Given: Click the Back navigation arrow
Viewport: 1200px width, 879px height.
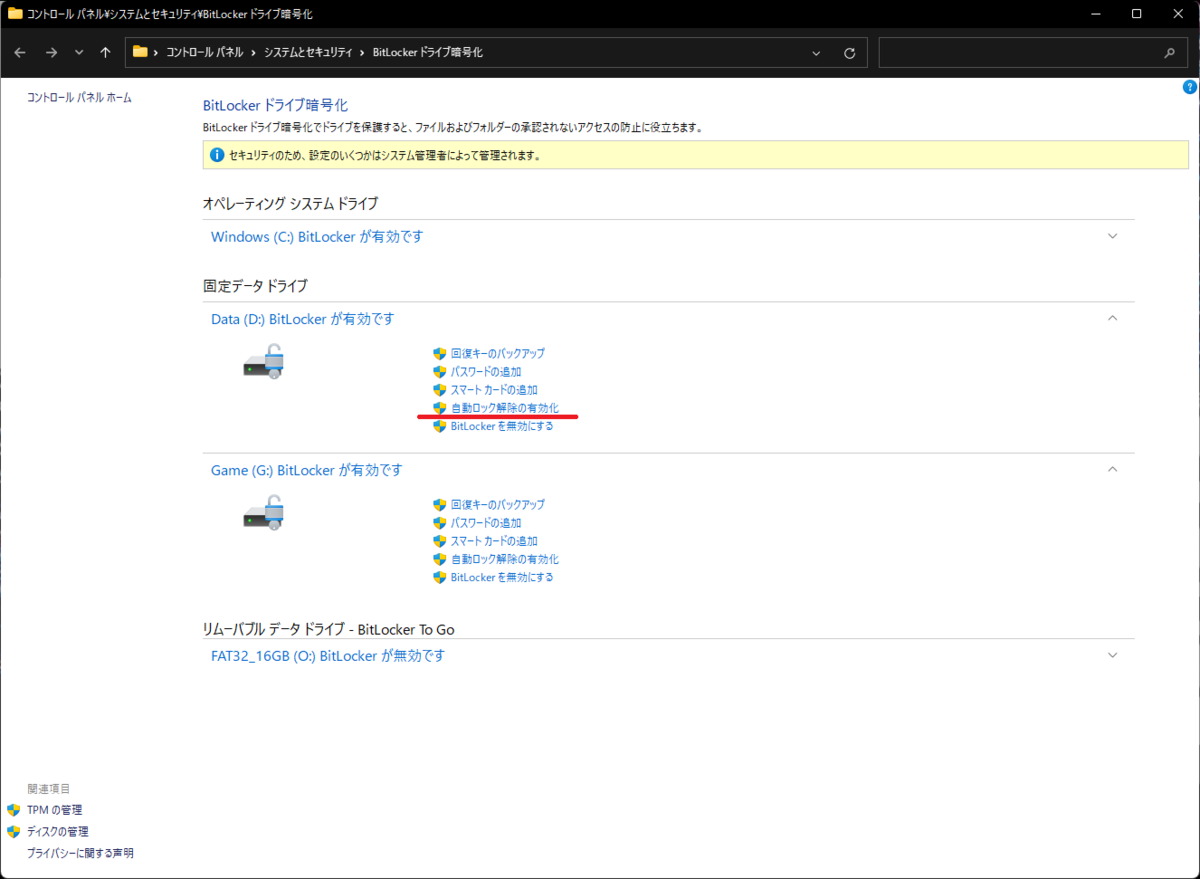Looking at the screenshot, I should click(20, 52).
